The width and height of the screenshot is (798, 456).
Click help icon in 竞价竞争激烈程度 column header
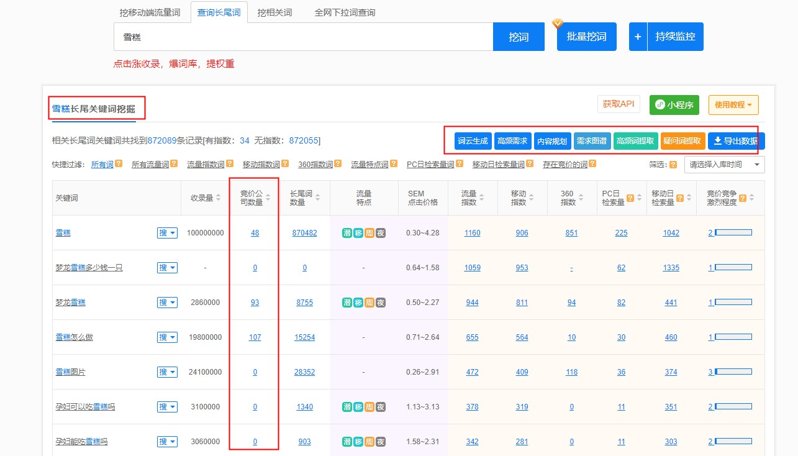coord(743,198)
